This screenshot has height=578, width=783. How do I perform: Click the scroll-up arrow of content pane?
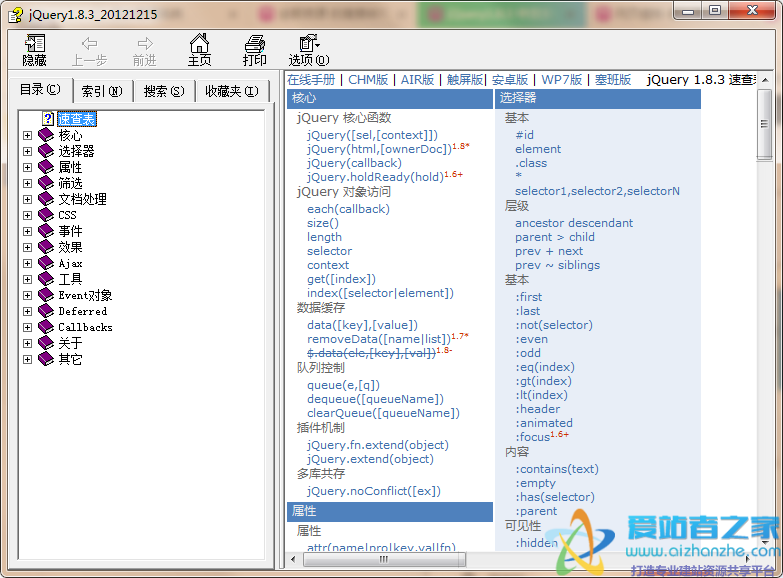(765, 80)
